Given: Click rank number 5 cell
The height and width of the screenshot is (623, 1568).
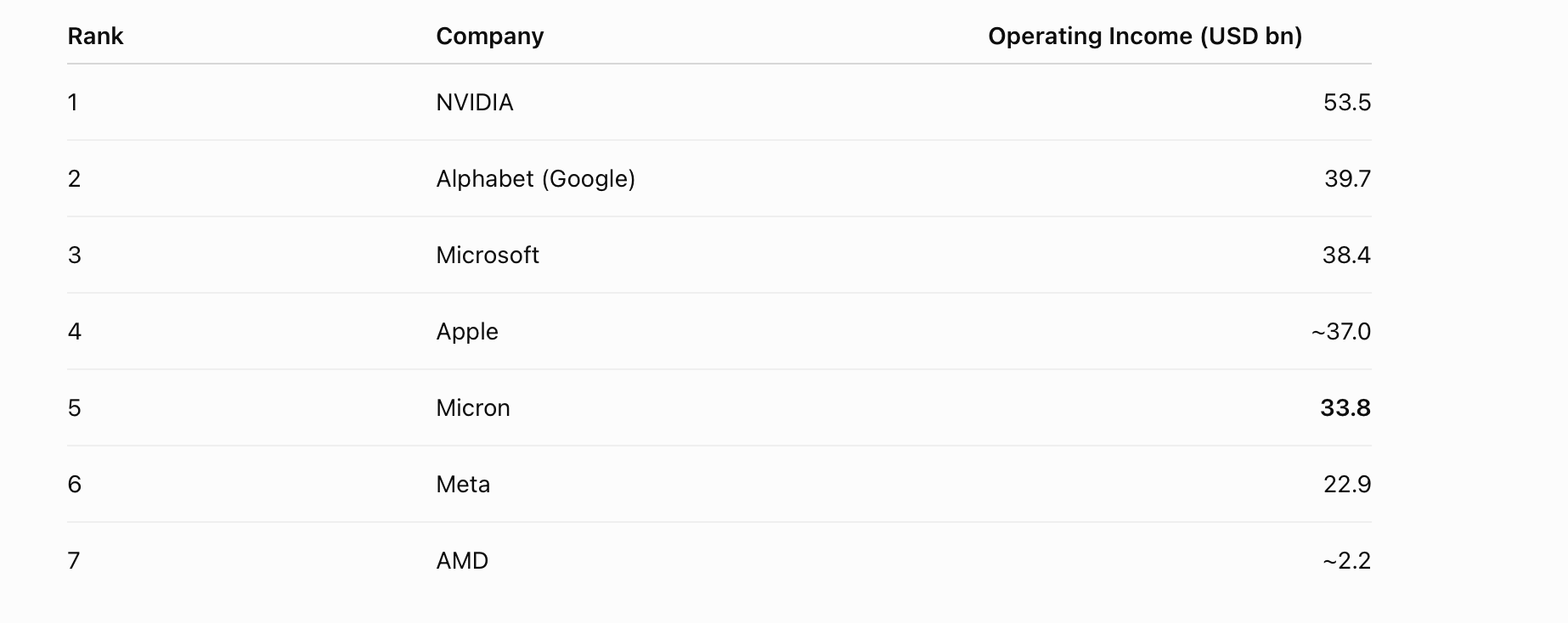Looking at the screenshot, I should (x=75, y=408).
